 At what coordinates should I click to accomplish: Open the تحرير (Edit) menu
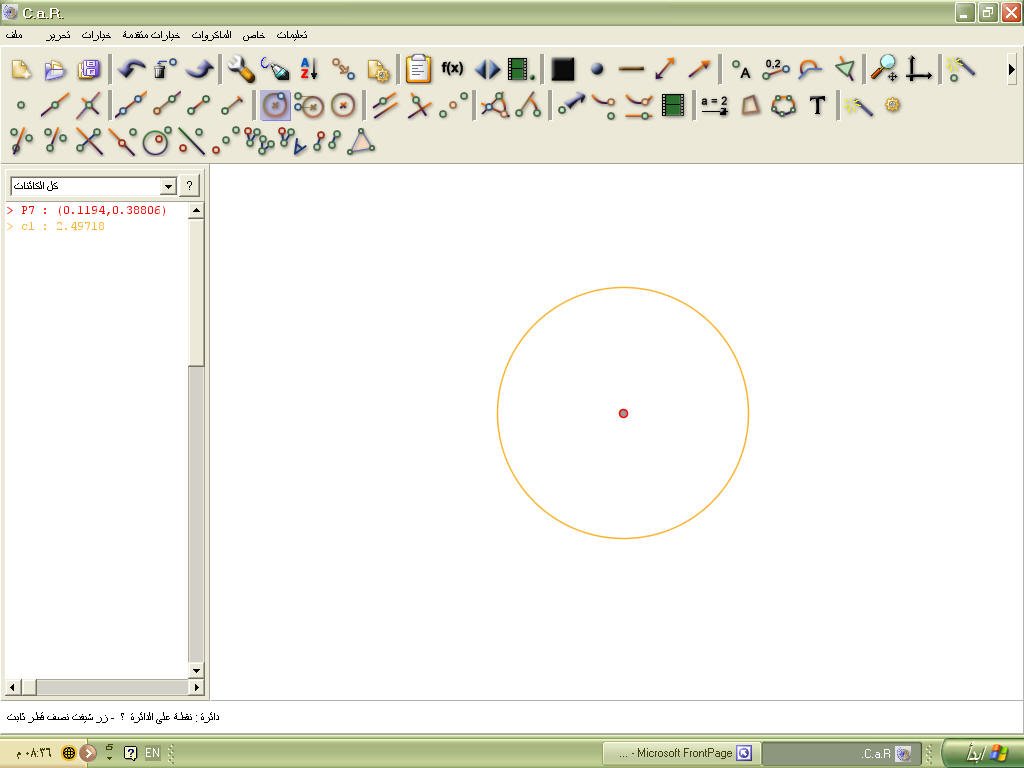pos(58,35)
